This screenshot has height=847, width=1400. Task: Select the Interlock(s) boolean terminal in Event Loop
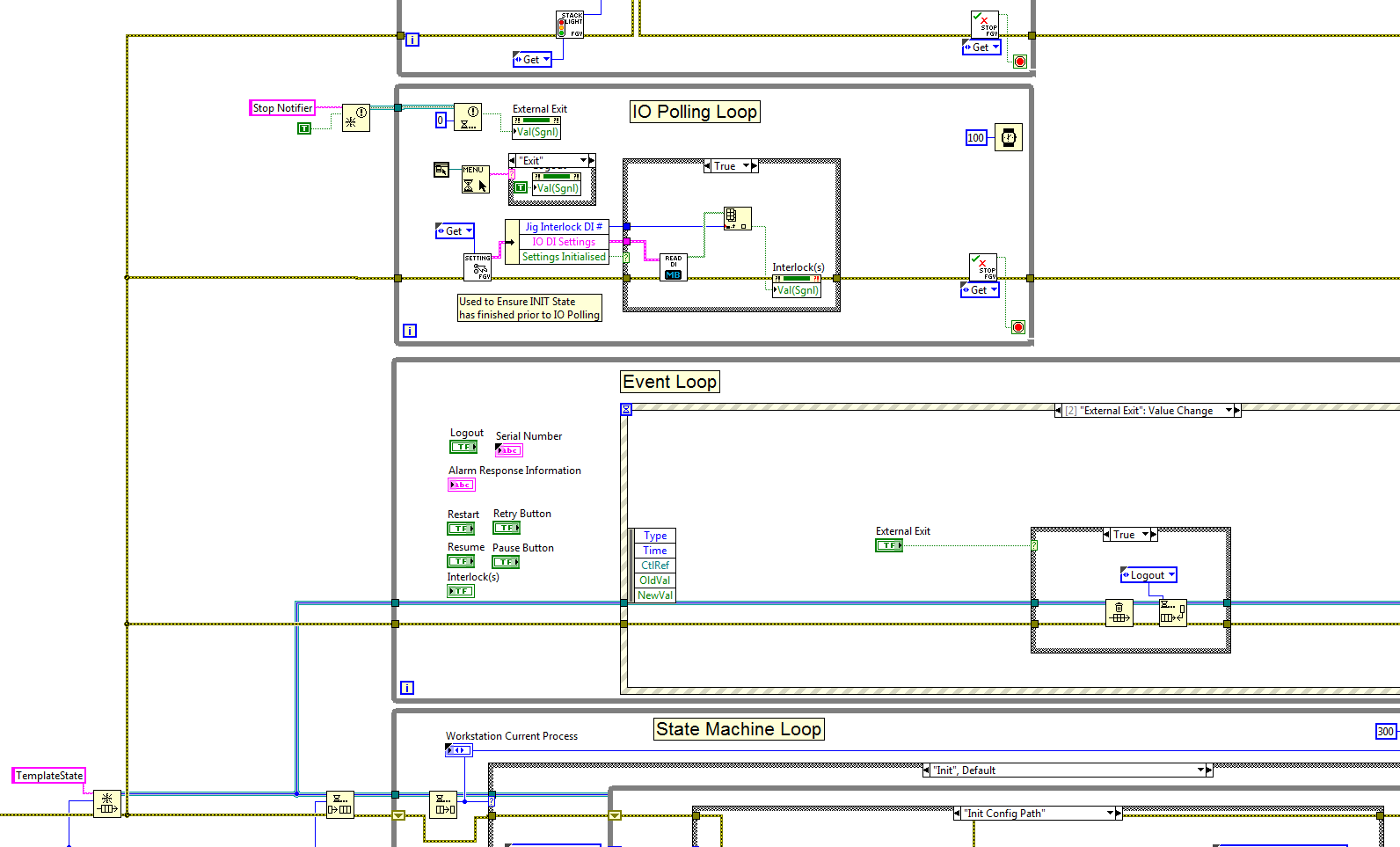461,591
